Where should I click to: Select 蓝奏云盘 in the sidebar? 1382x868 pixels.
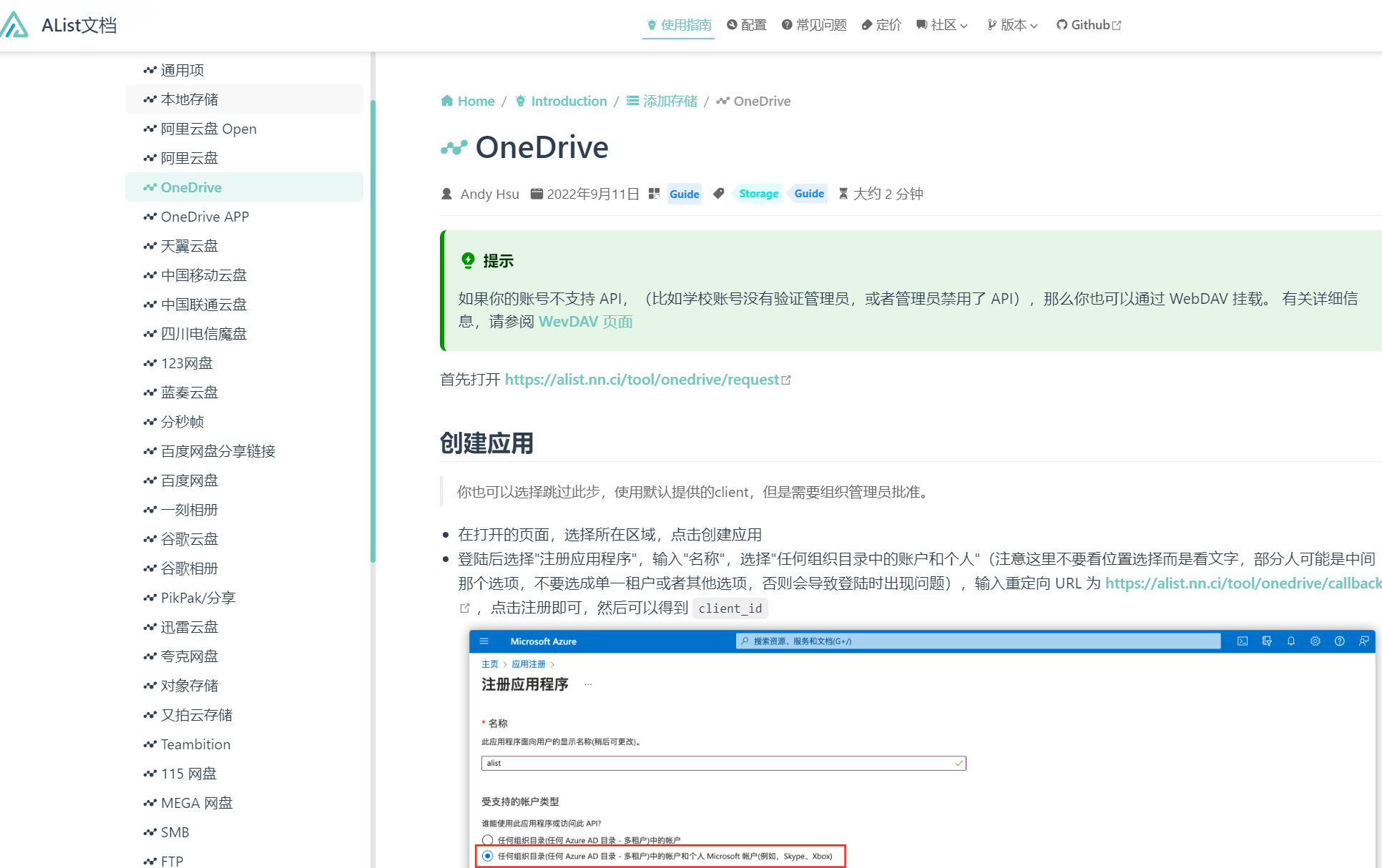(244, 393)
